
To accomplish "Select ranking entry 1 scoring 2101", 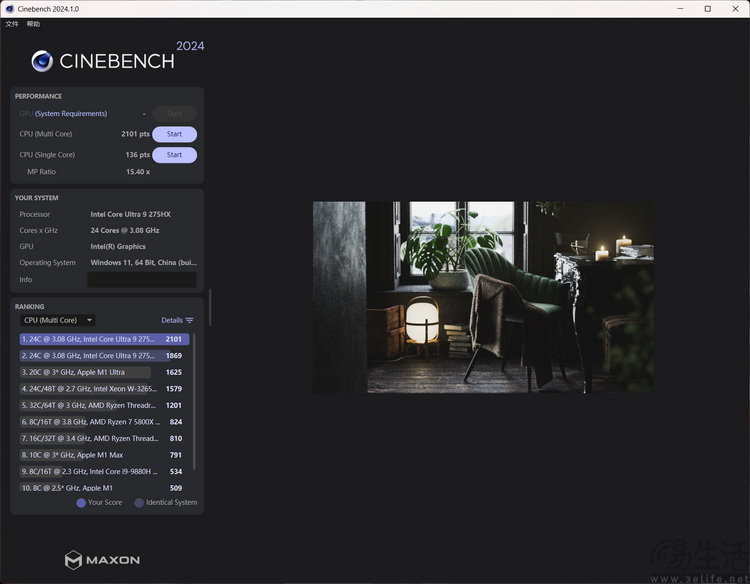I will tap(104, 339).
